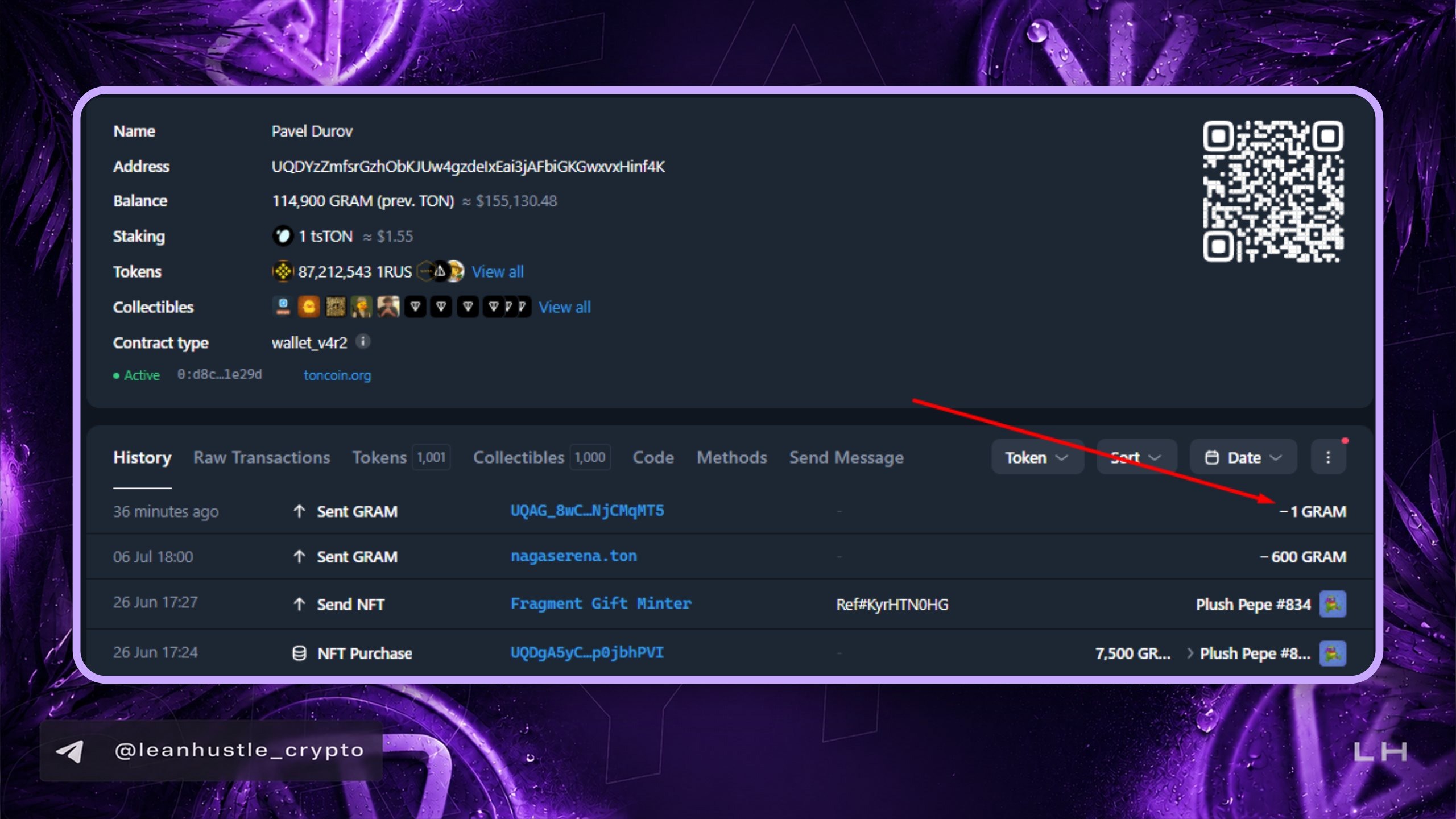Viewport: 1456px width, 819px height.
Task: Open Plush Pepe thumbnail on NFT Purchase row
Action: coord(1333,653)
